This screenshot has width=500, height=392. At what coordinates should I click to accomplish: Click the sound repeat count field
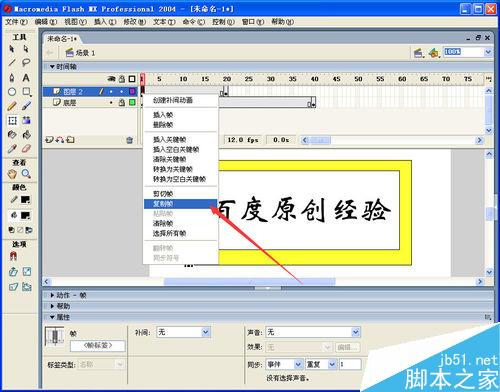coord(350,365)
